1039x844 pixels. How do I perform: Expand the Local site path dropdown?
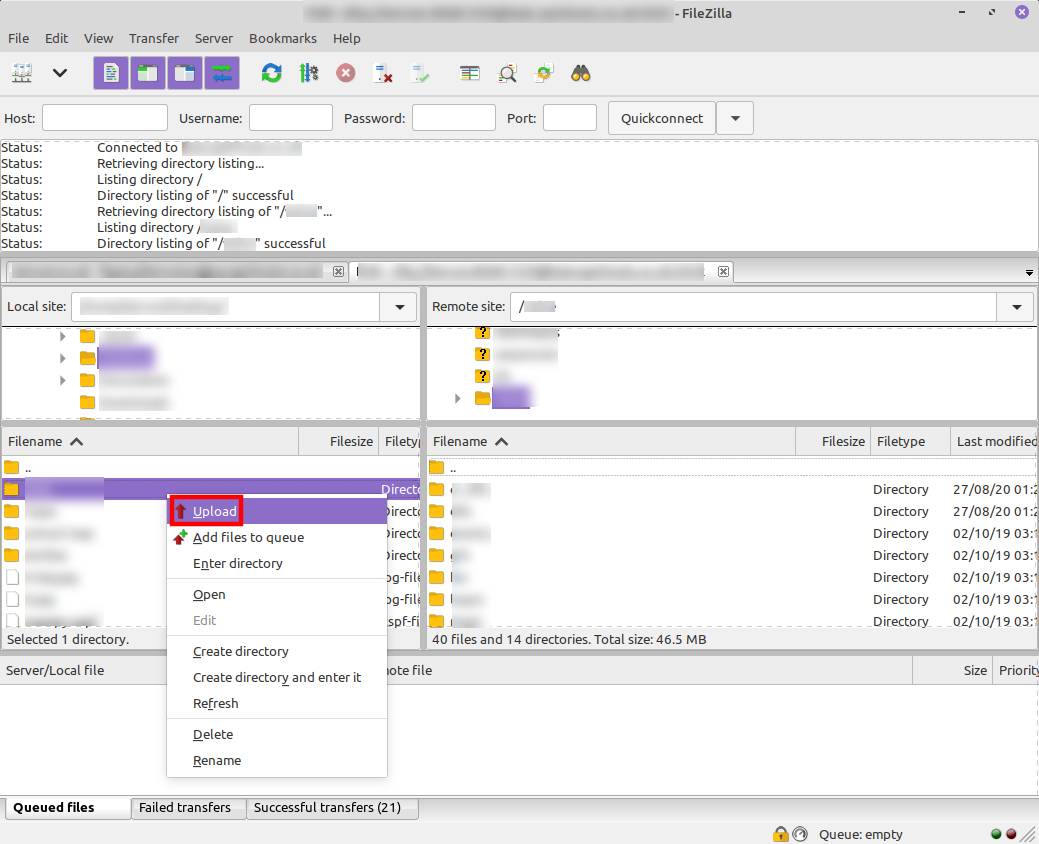400,307
